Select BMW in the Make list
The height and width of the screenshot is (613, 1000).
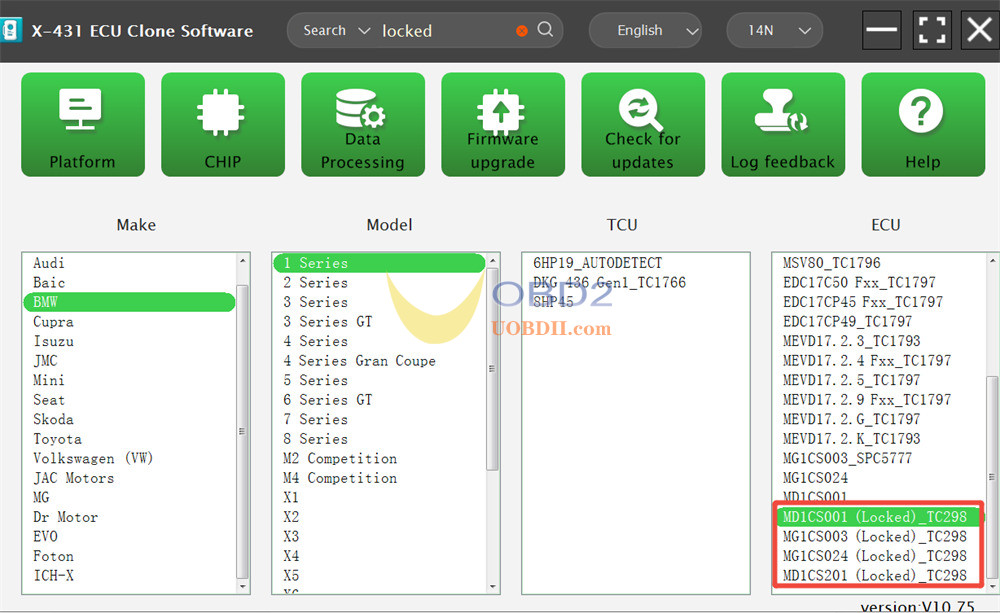(x=129, y=302)
